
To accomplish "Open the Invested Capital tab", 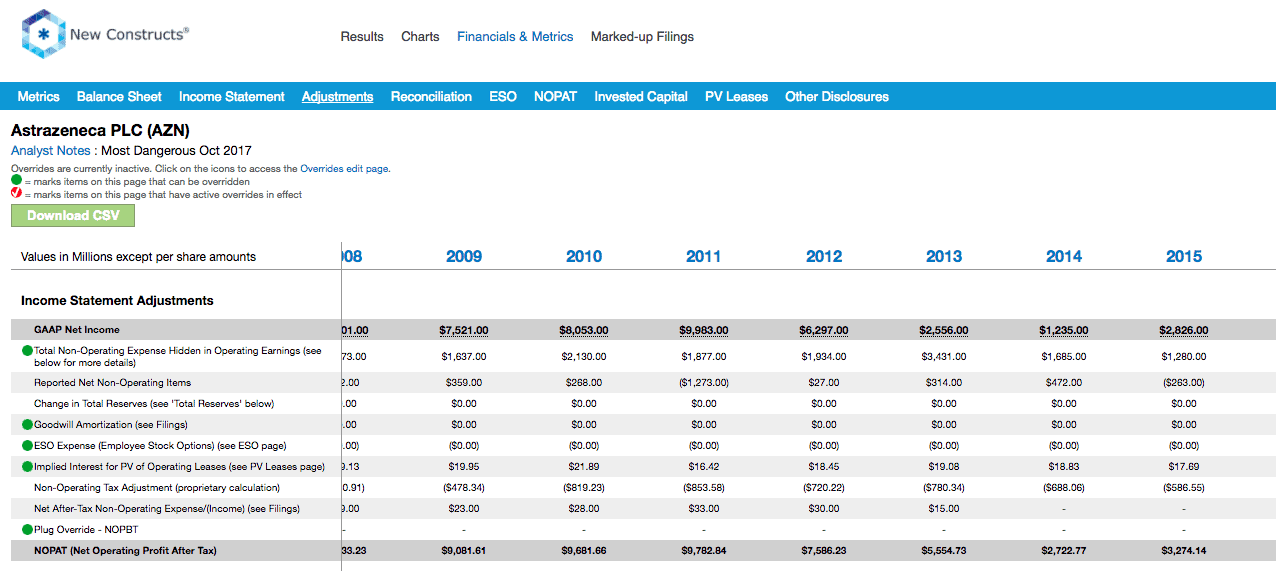I will (x=641, y=97).
